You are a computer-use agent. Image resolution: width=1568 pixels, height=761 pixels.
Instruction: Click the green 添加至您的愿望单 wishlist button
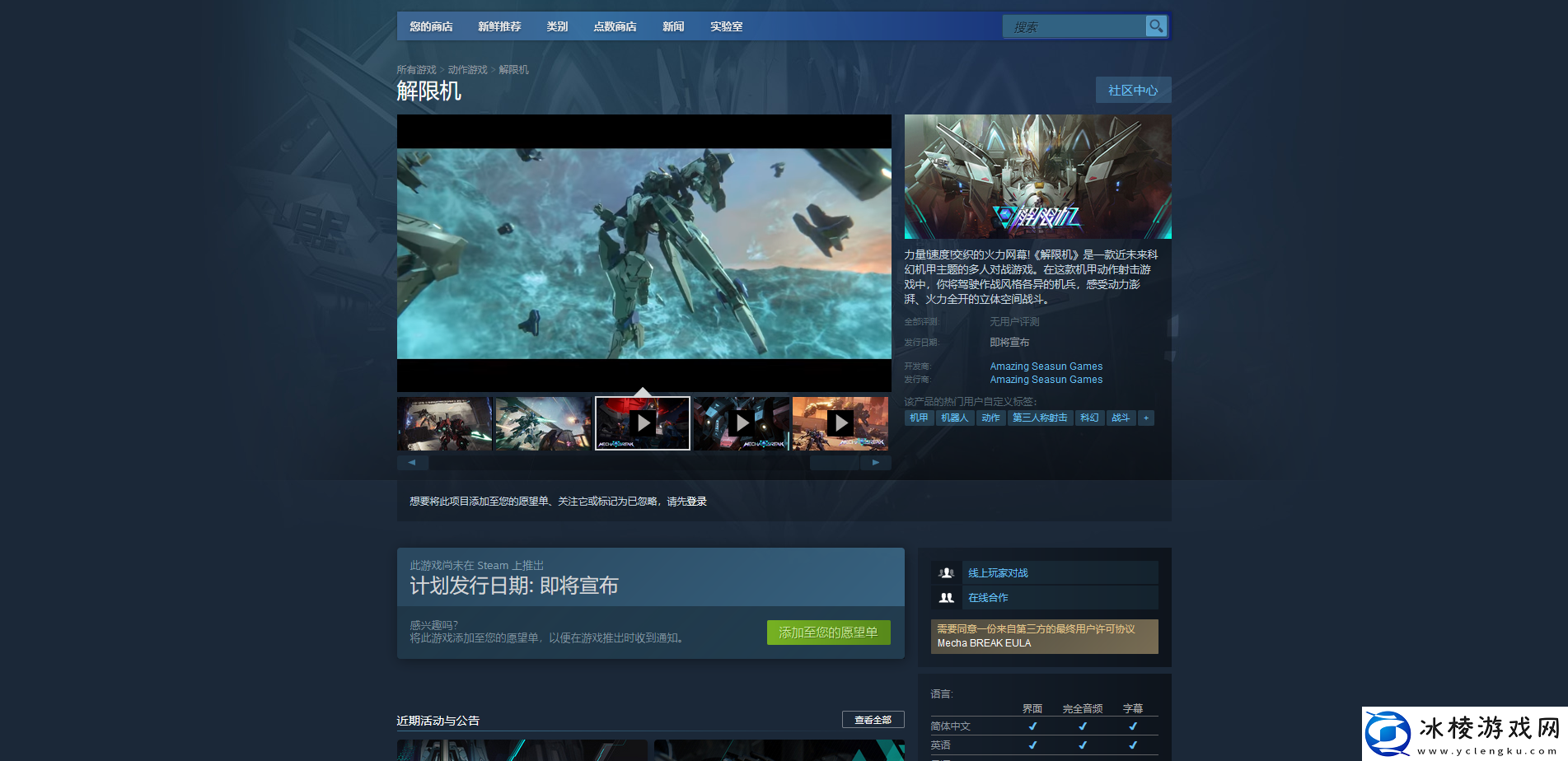click(828, 633)
